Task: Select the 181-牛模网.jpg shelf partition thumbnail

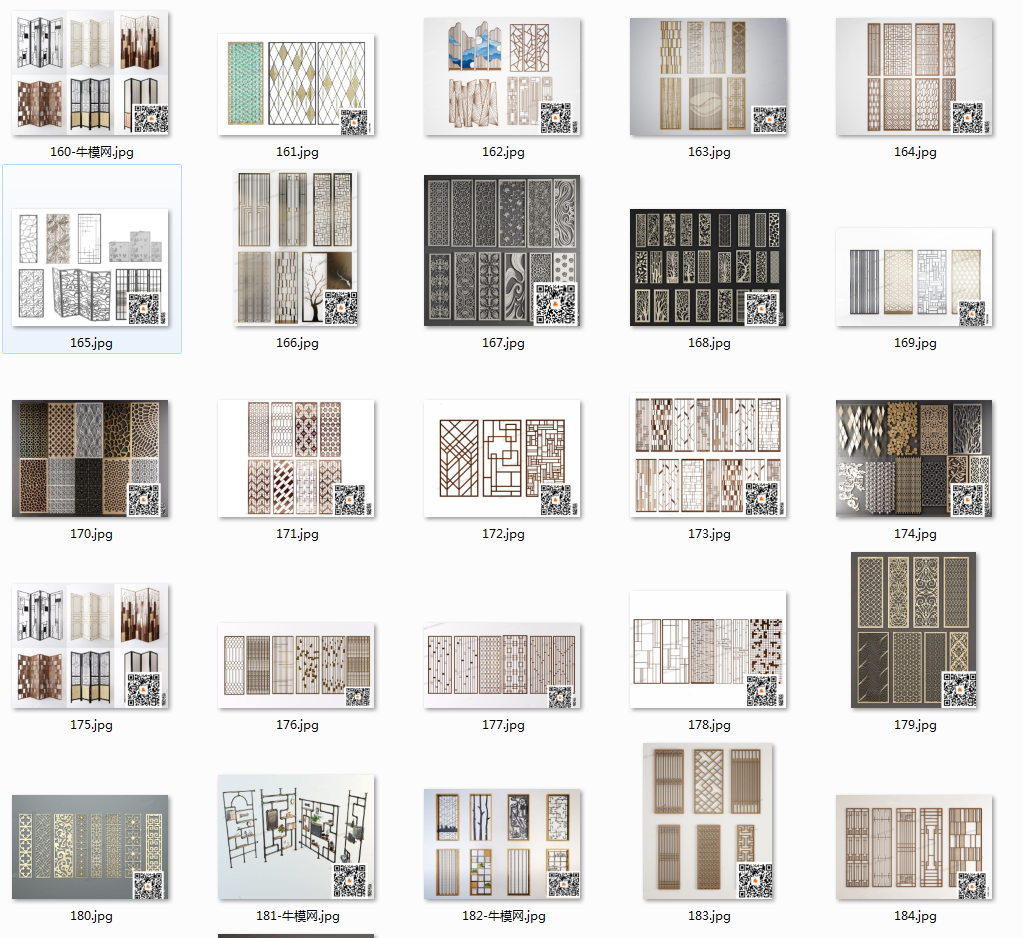Action: click(x=296, y=838)
